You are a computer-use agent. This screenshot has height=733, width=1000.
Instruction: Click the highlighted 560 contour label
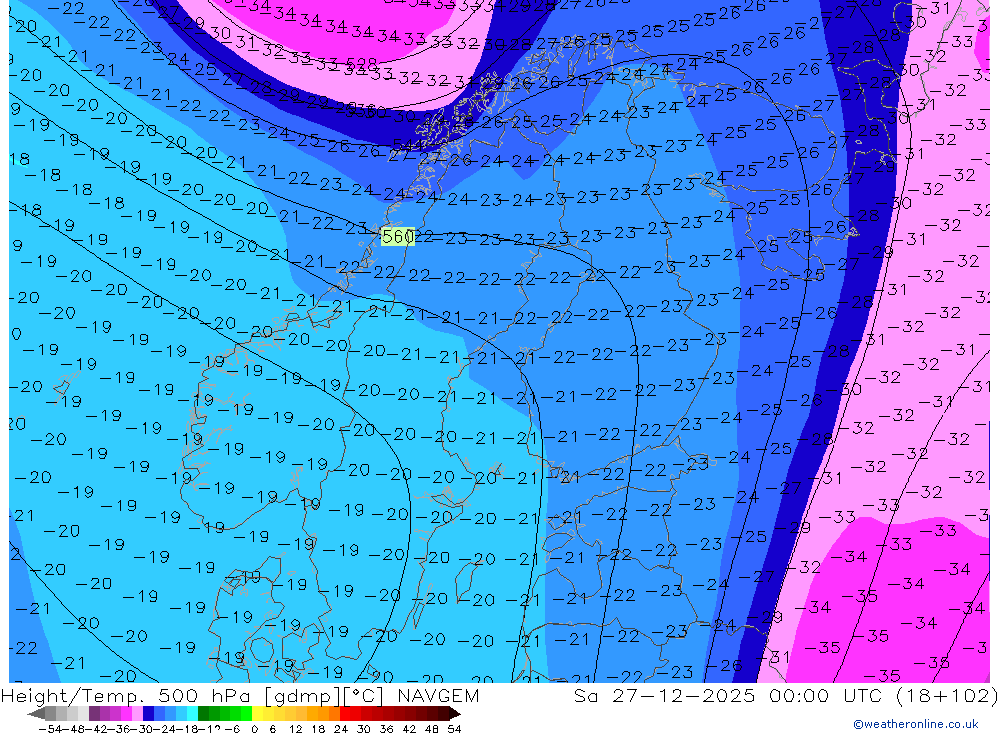pos(397,237)
